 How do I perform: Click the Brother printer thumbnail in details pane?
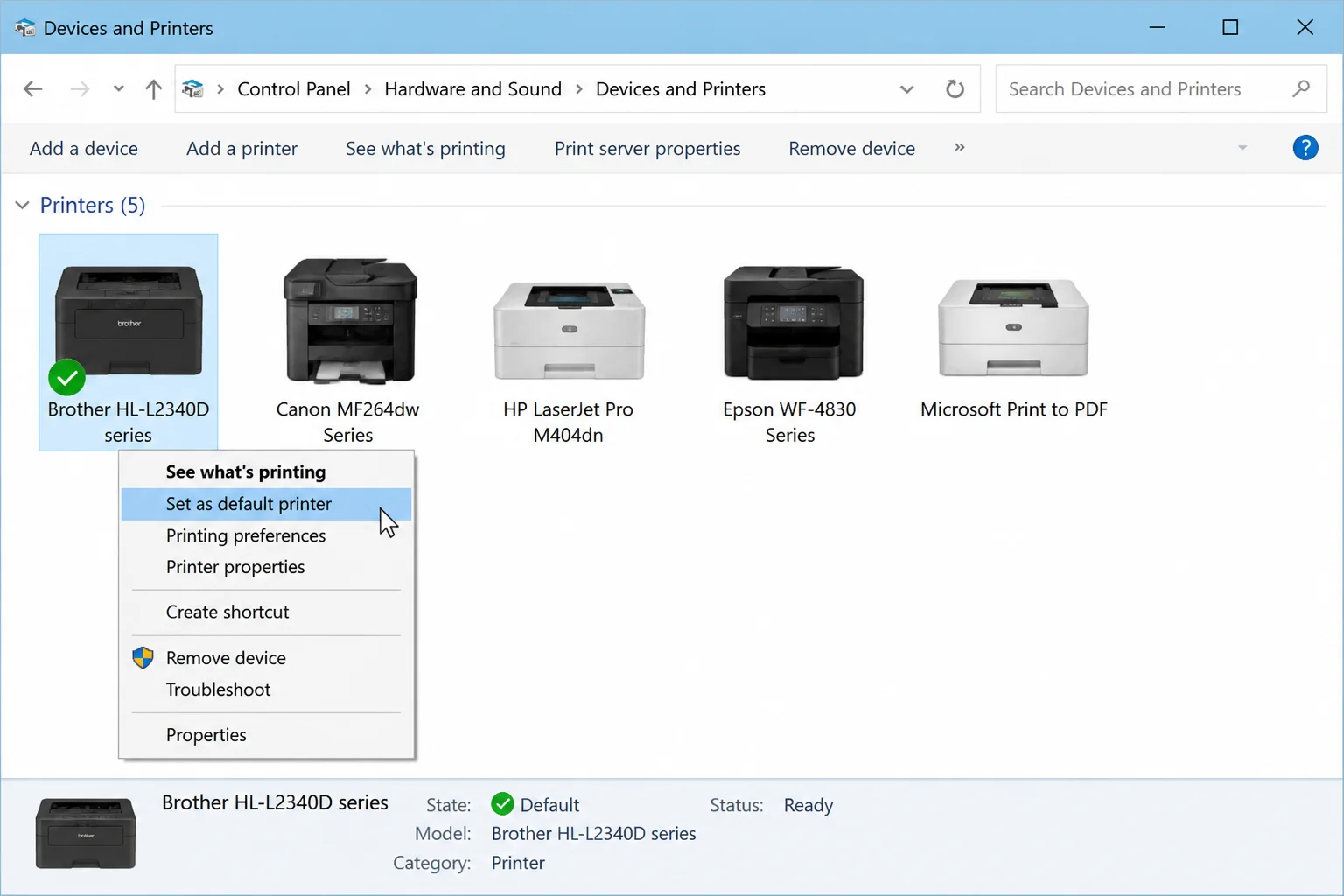click(86, 833)
